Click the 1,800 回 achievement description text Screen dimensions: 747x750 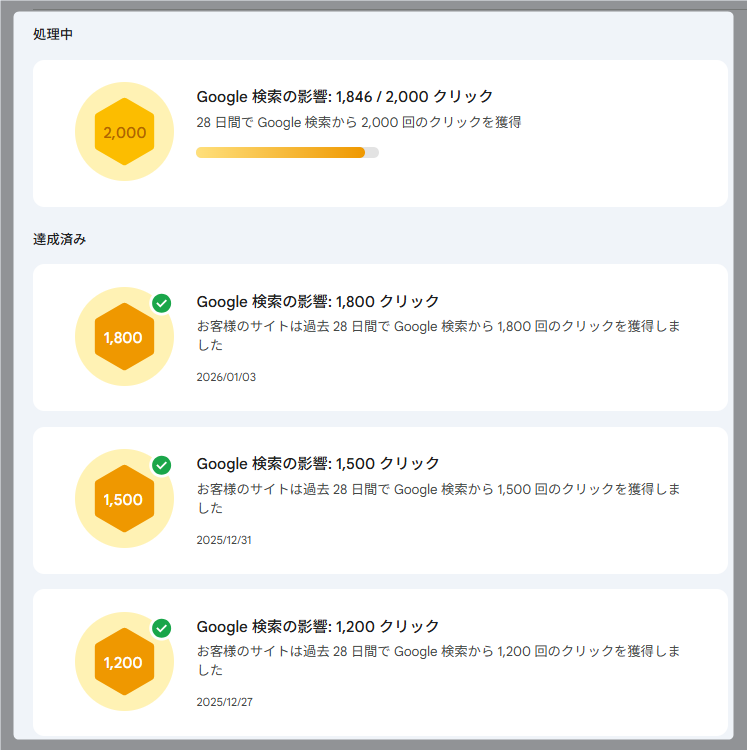point(438,326)
